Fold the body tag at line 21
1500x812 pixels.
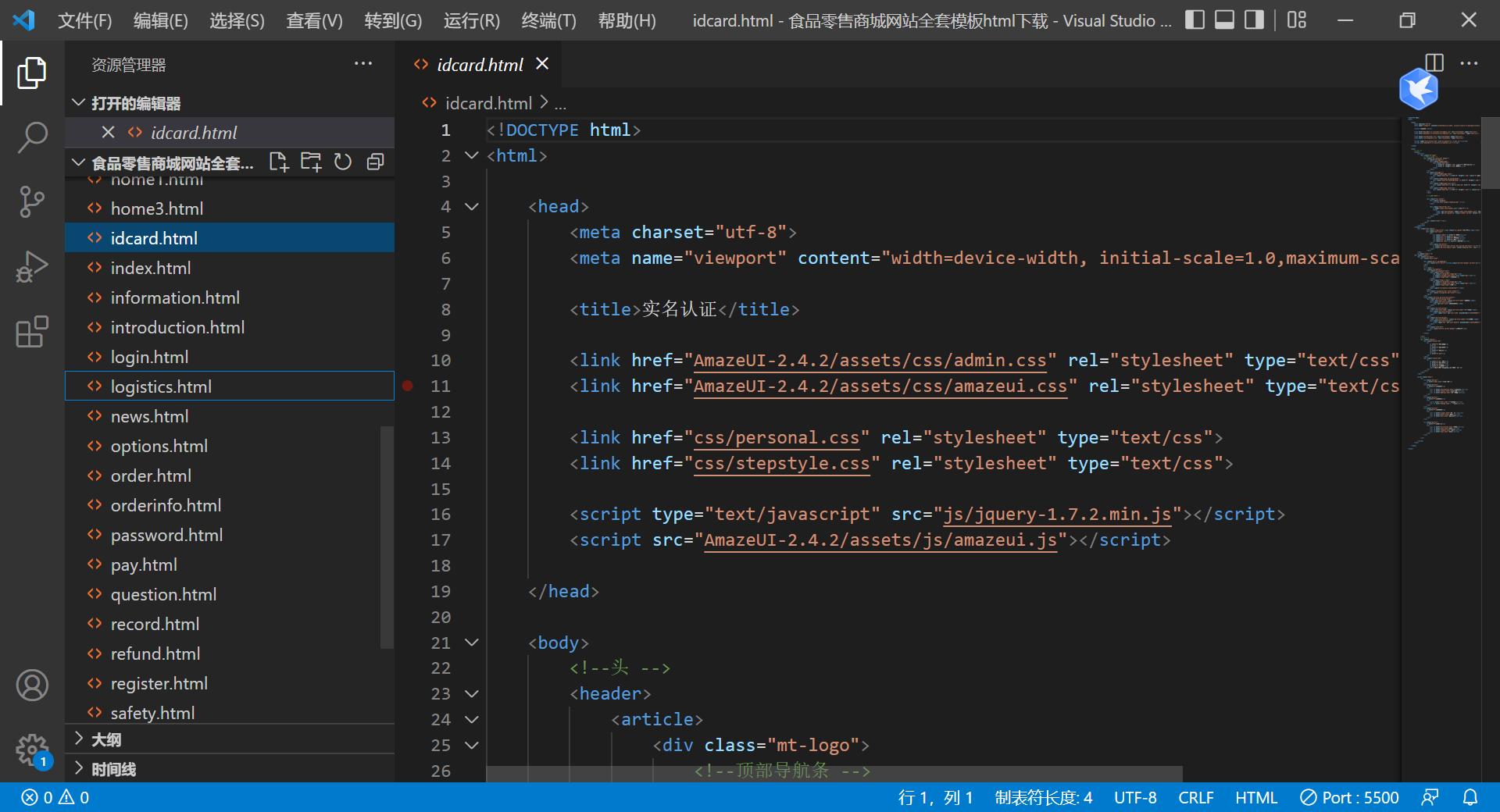[x=472, y=643]
